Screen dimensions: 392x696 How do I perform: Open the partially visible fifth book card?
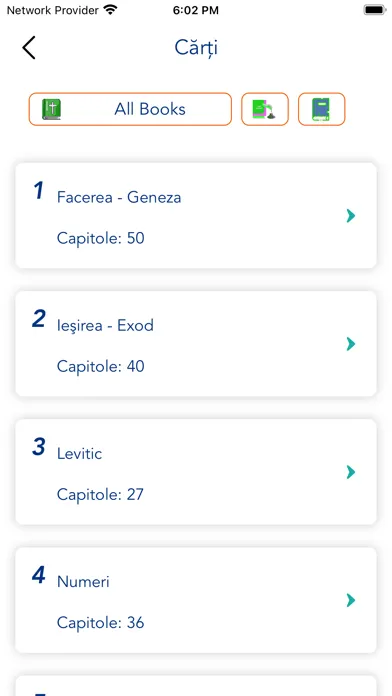(196, 686)
